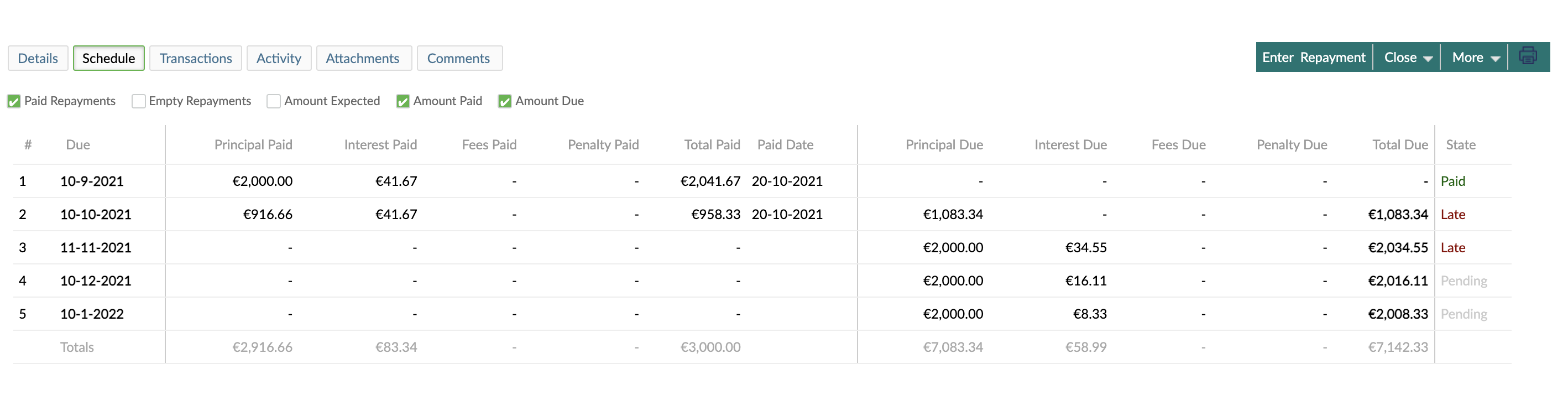1568x395 pixels.
Task: Disable the Paid Repayments checkbox
Action: [14, 101]
